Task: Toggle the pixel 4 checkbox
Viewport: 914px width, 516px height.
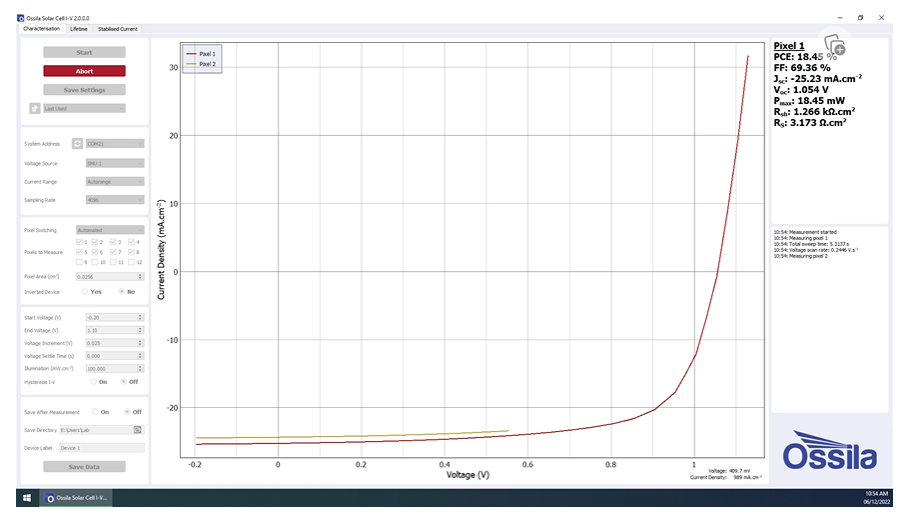Action: [x=132, y=242]
